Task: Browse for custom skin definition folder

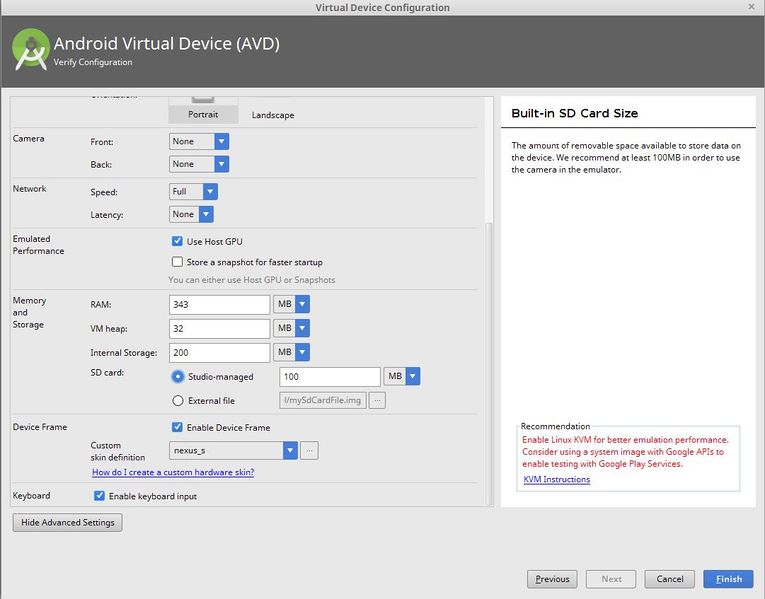Action: (309, 450)
